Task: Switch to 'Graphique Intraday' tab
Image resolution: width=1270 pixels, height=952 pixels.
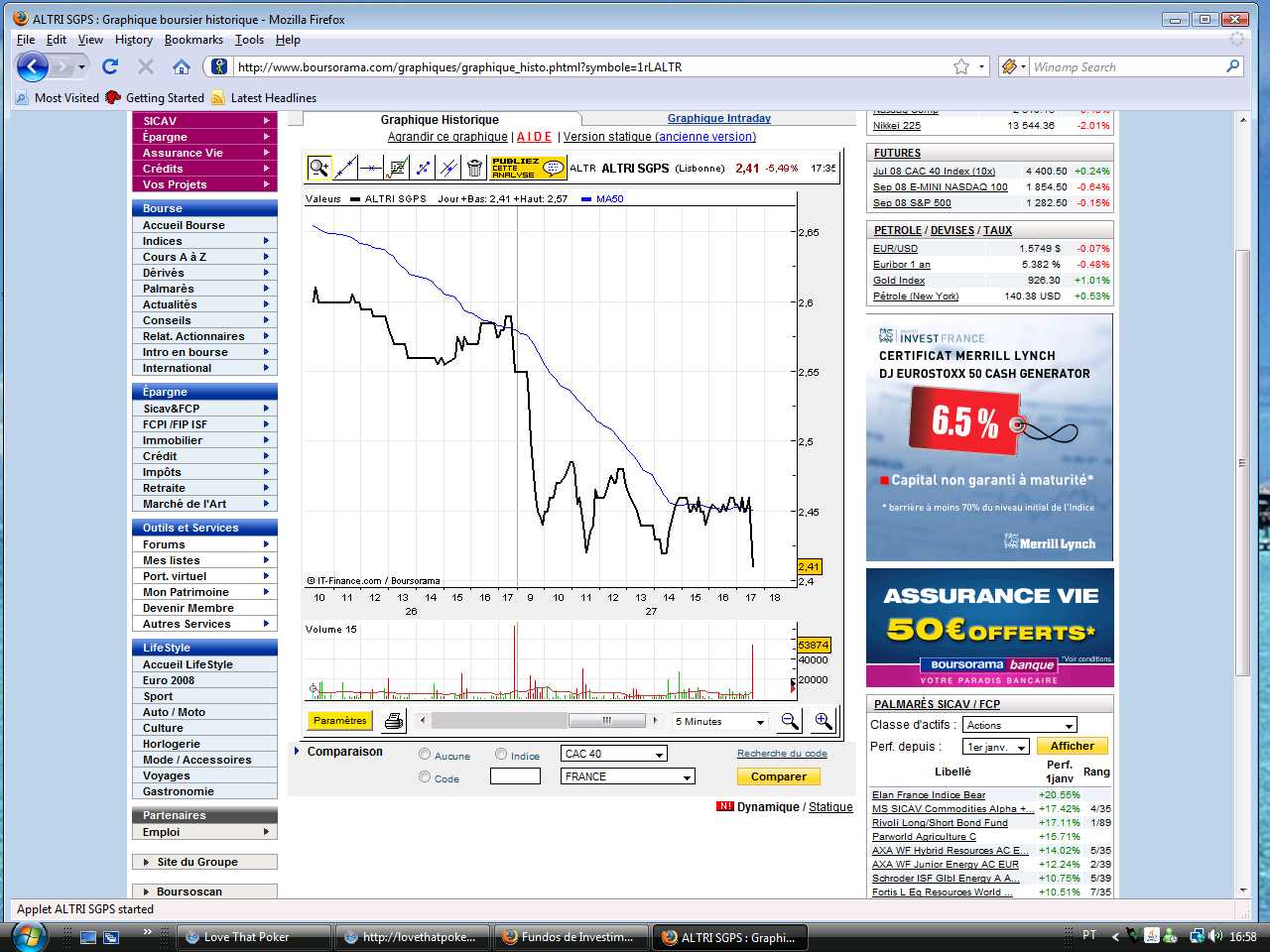Action: pos(719,118)
